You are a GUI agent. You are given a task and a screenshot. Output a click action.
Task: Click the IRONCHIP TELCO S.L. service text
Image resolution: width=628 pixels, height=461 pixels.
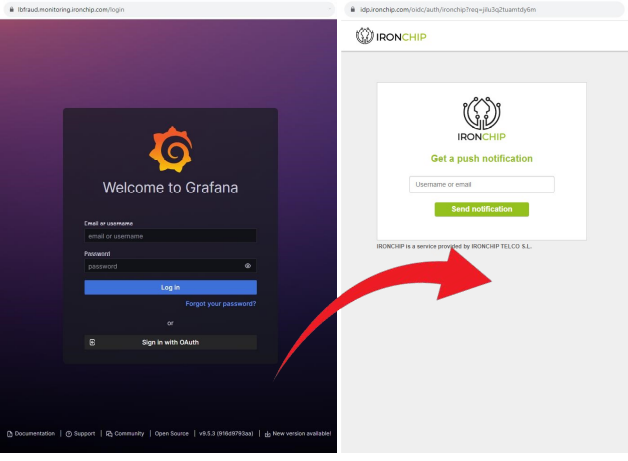(x=454, y=246)
